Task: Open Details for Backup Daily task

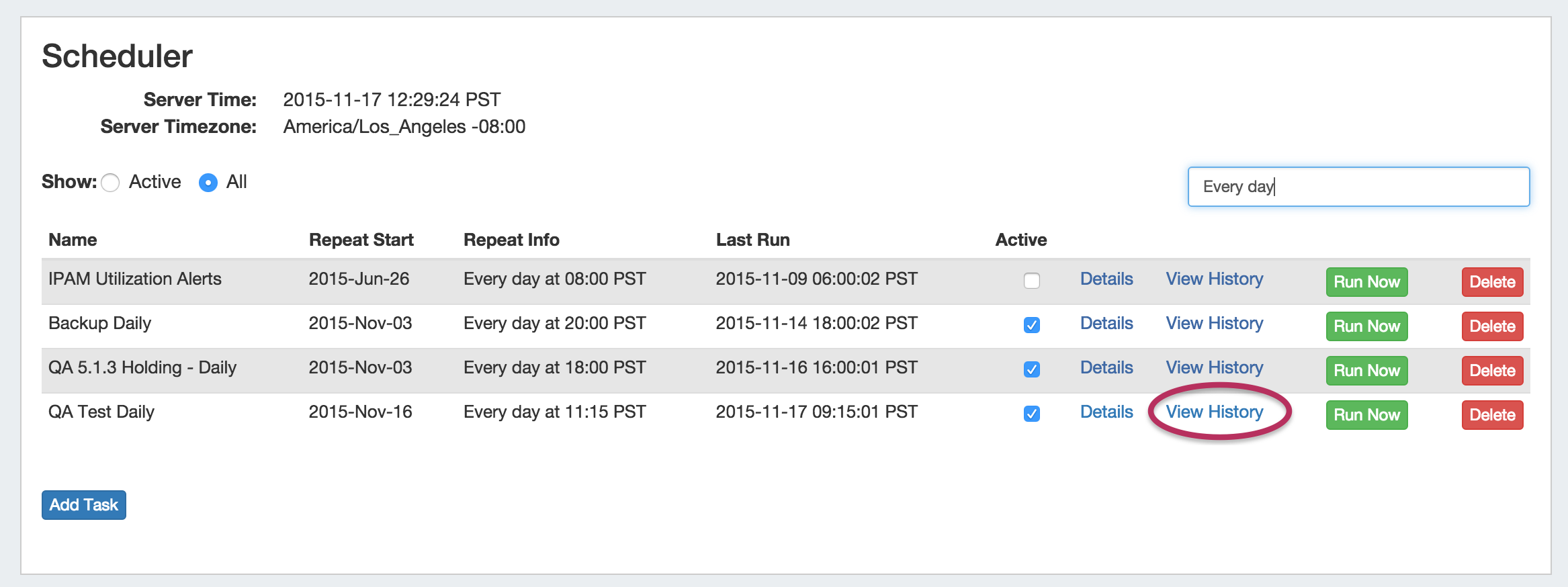Action: (1106, 324)
